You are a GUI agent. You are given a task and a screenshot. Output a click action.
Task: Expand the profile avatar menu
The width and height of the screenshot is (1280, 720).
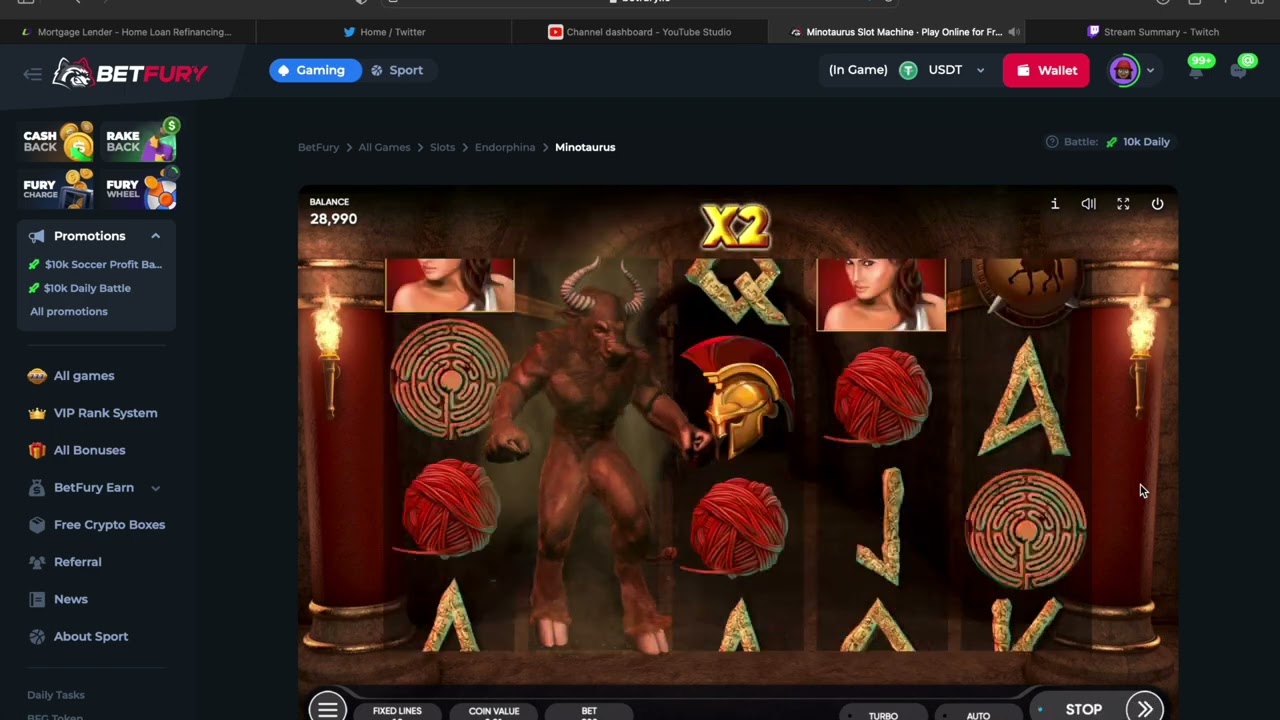1150,70
